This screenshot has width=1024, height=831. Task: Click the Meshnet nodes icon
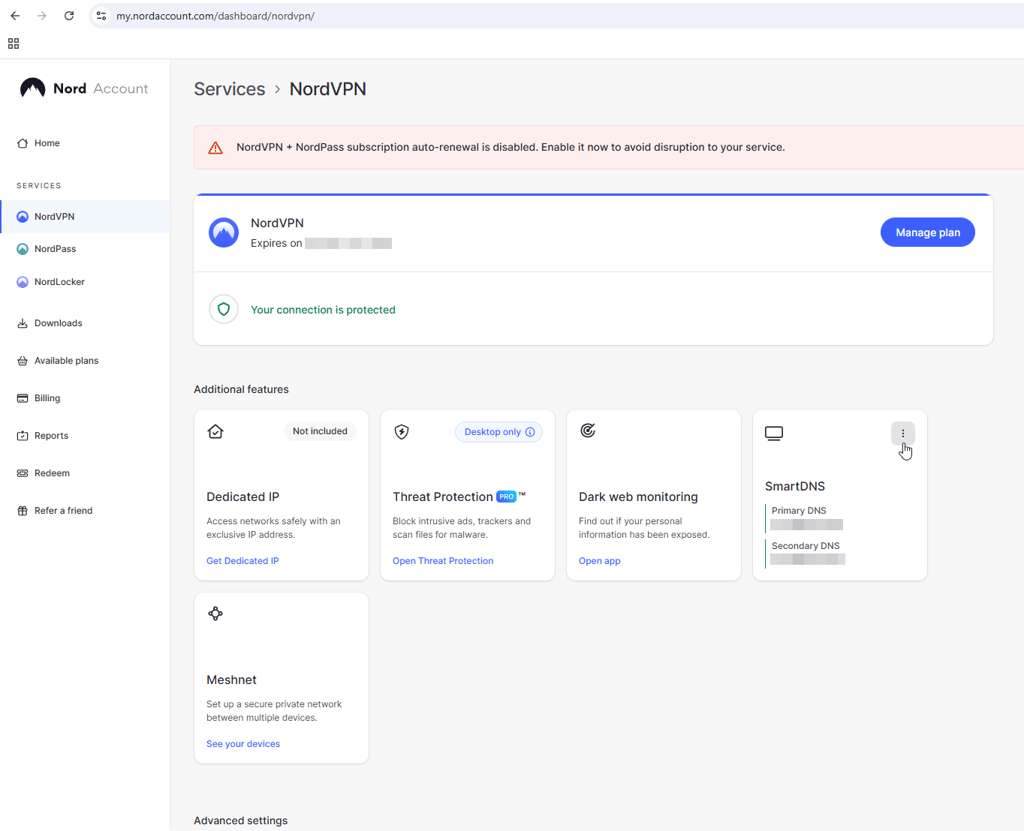(216, 613)
